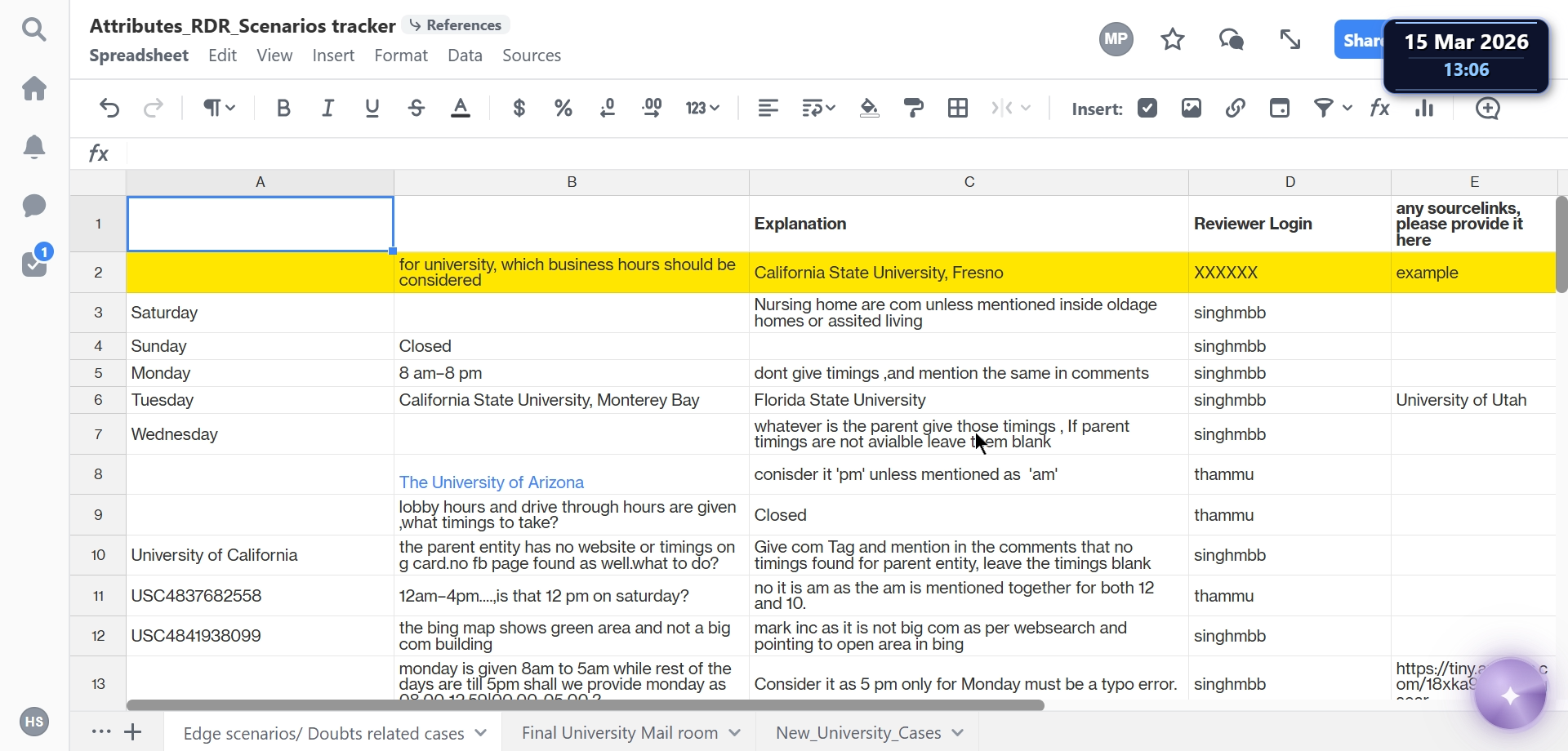The image size is (1568, 751).
Task: Expand New_University_Cases tab options
Action: tap(958, 733)
